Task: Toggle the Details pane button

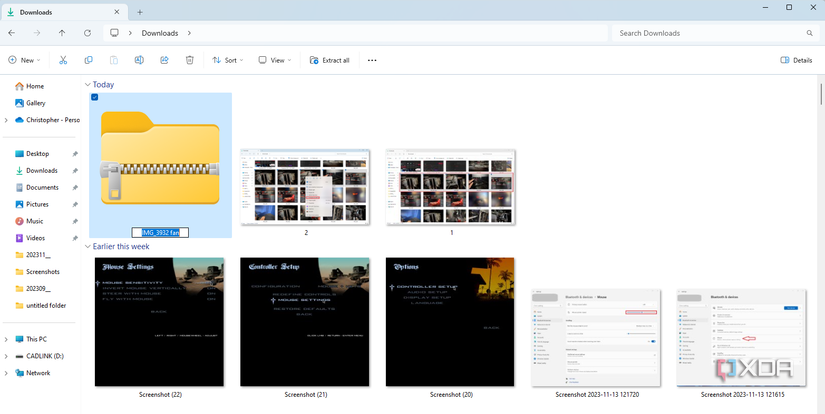Action: (x=796, y=60)
